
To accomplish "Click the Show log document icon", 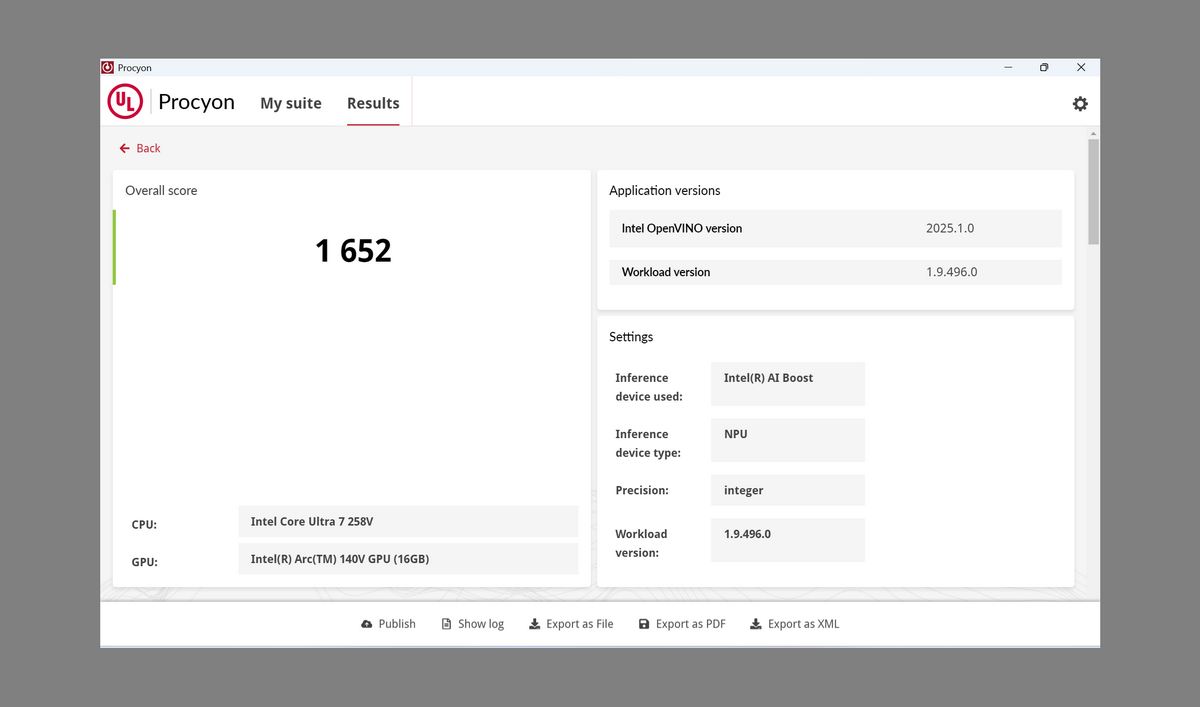I will (447, 624).
